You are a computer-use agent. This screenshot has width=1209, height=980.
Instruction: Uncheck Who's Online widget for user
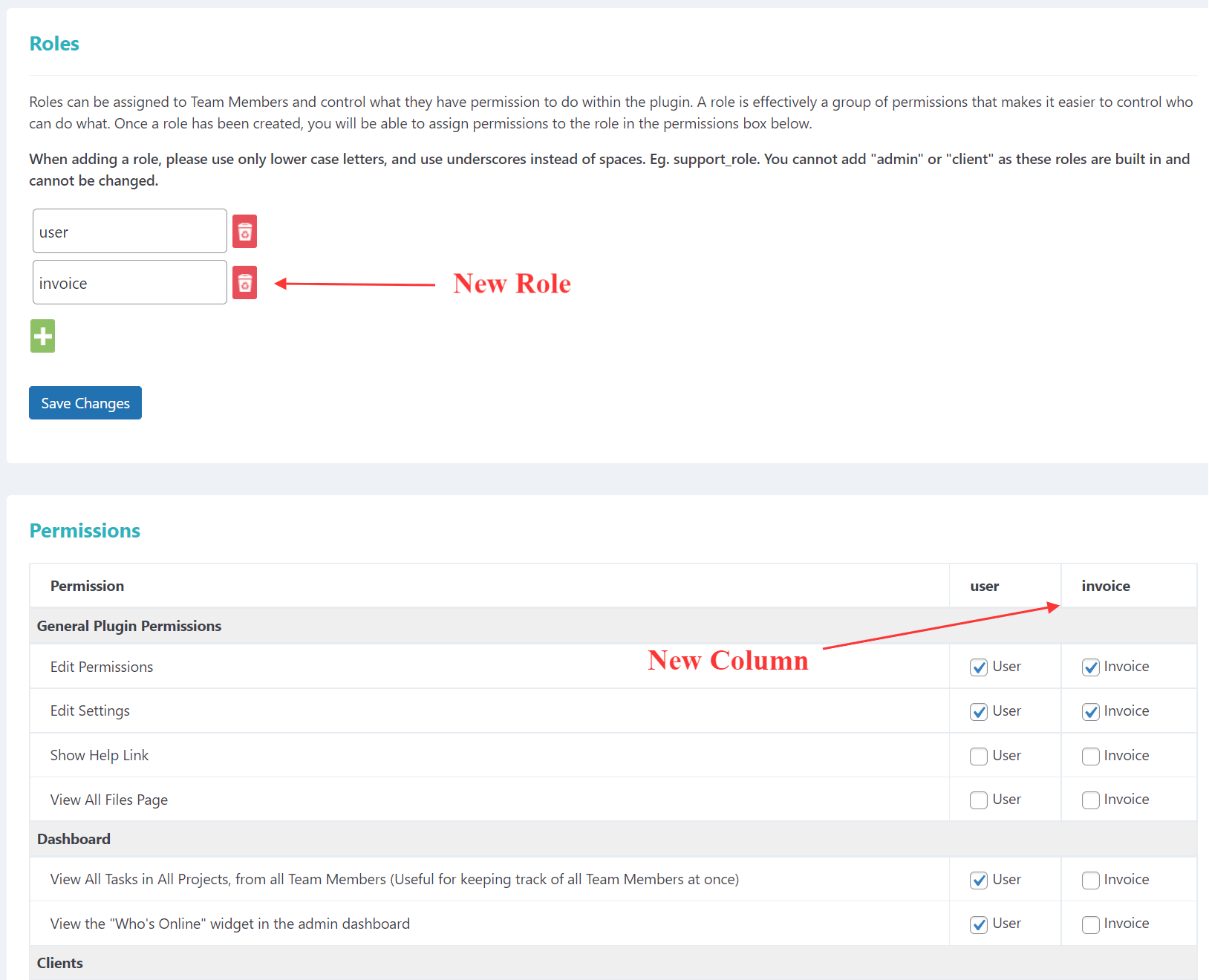pos(979,924)
